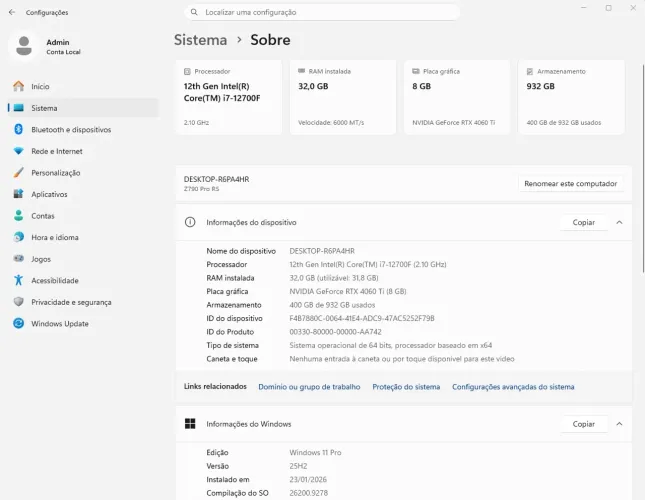Open Domínio ou grupo de trabalho link
Viewport: 645px width, 500px height.
coord(309,387)
